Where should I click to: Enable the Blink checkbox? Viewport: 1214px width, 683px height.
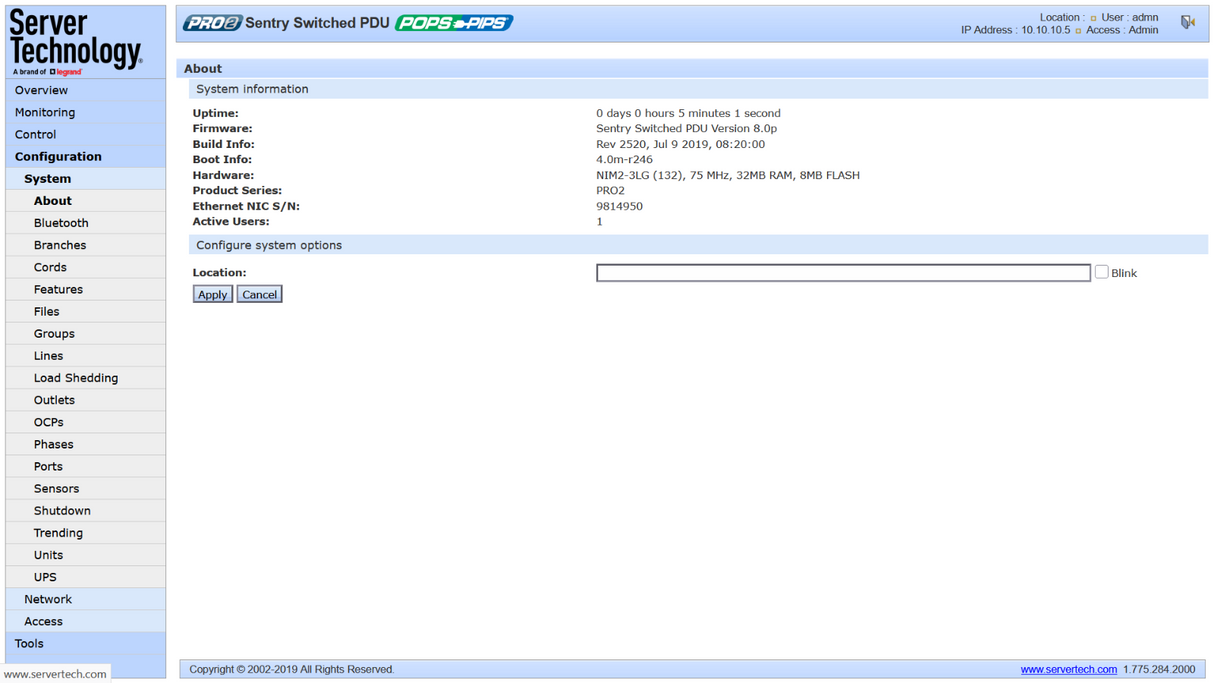[1101, 272]
